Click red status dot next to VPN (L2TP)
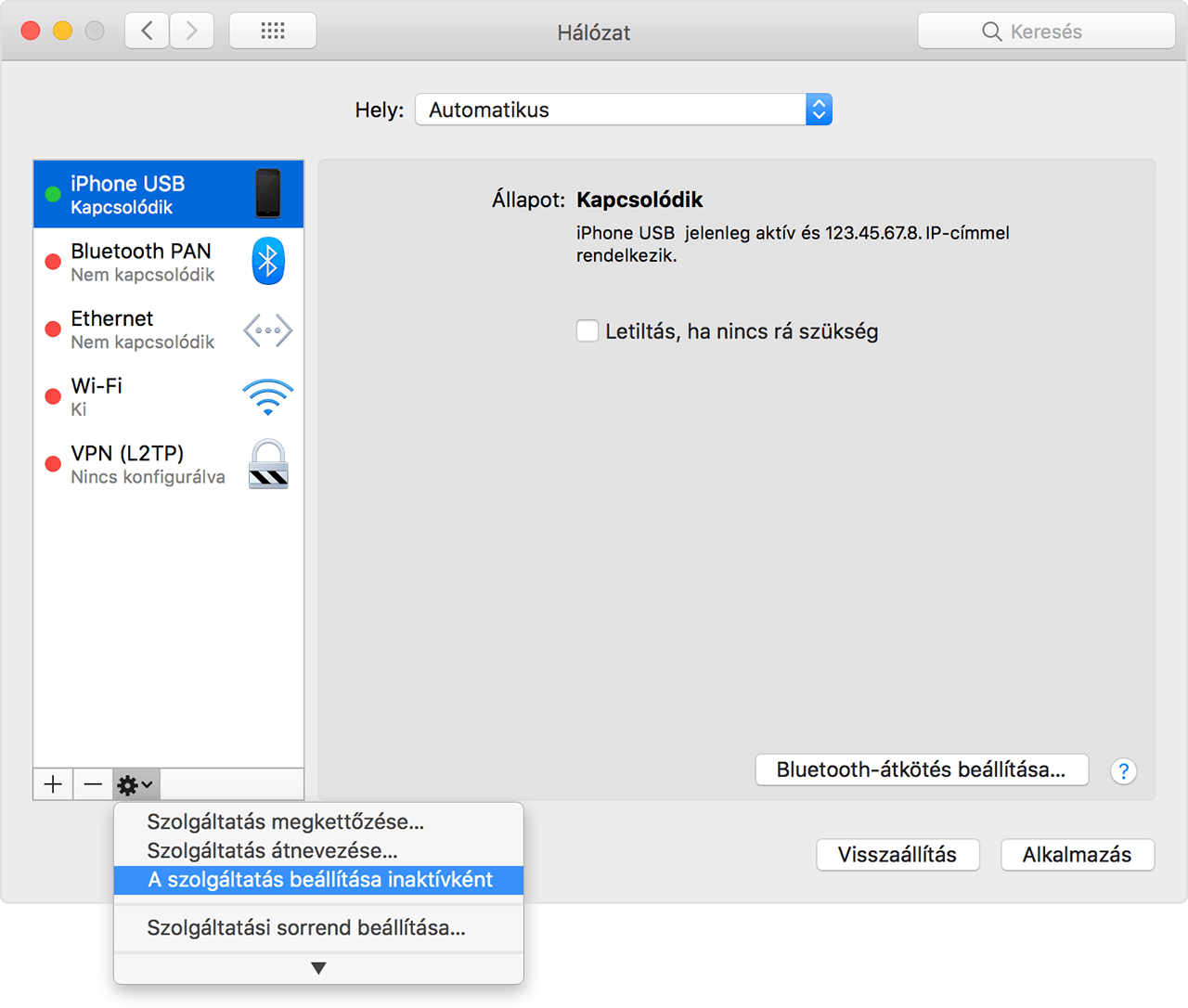The image size is (1188, 1008). coord(53,464)
